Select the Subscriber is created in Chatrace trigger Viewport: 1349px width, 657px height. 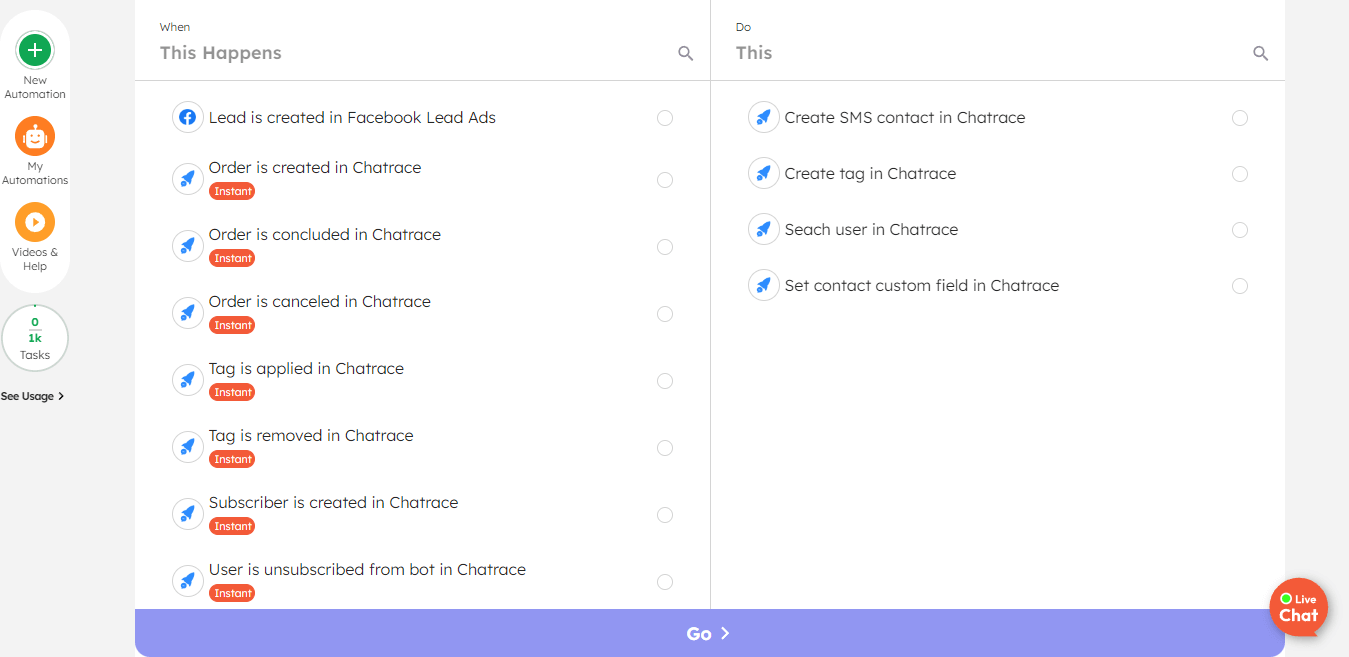click(665, 514)
